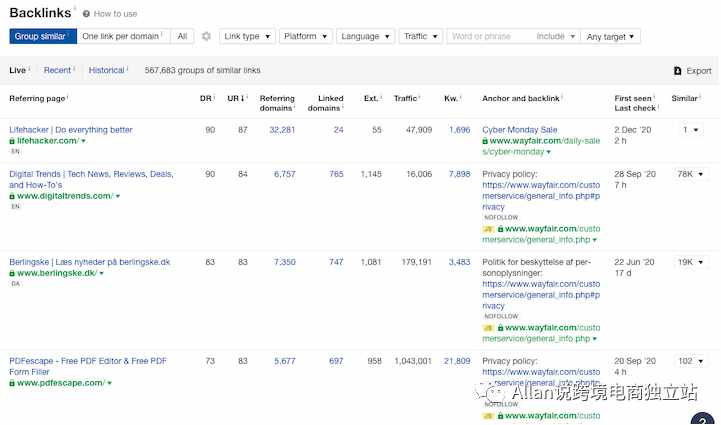This screenshot has width=721, height=425.
Task: Open Digital Trends referring page title
Action: click(x=92, y=179)
